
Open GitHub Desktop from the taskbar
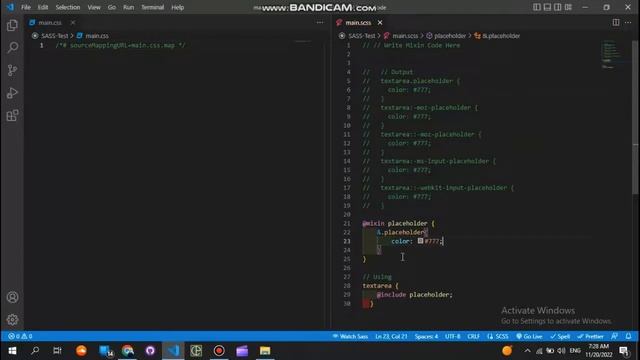tap(150, 351)
